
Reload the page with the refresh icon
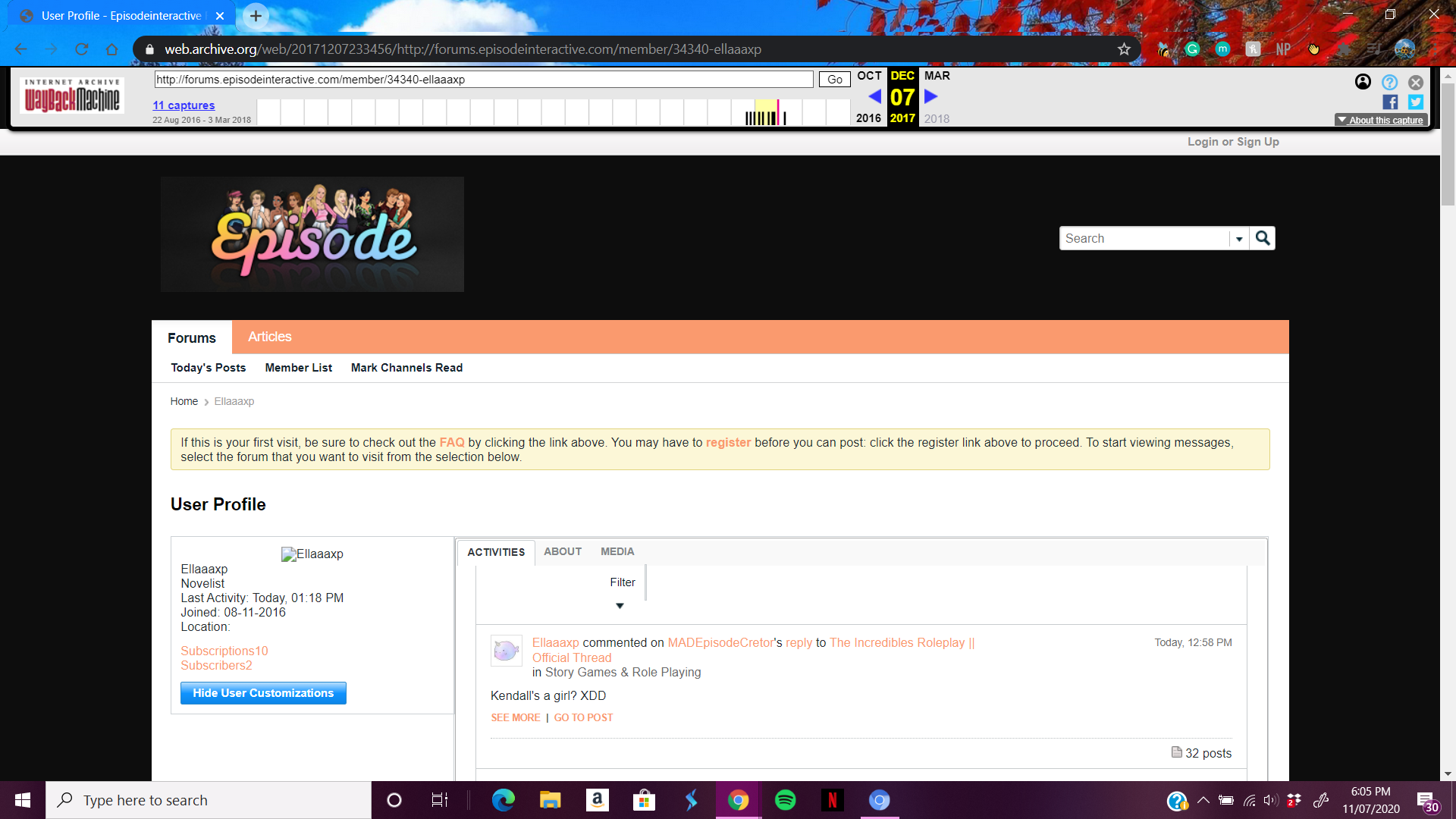click(x=81, y=49)
